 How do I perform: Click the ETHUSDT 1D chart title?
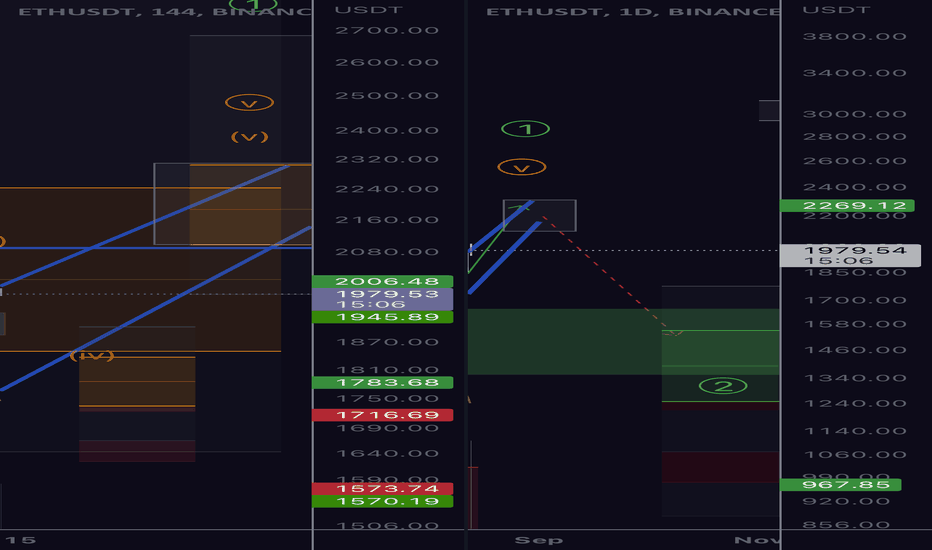click(x=633, y=12)
